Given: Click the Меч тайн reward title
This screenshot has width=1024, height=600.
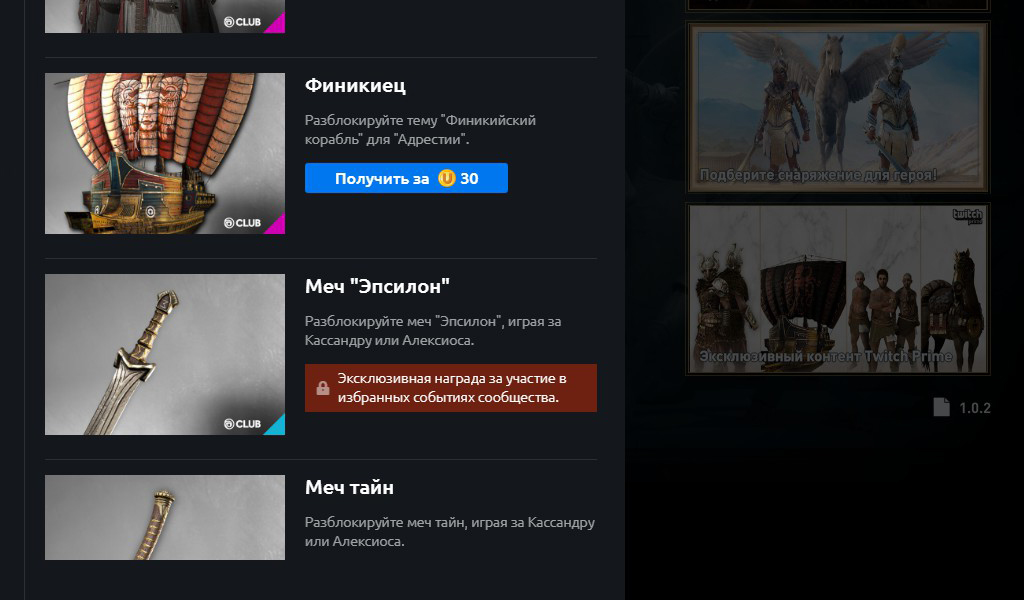Looking at the screenshot, I should (349, 488).
